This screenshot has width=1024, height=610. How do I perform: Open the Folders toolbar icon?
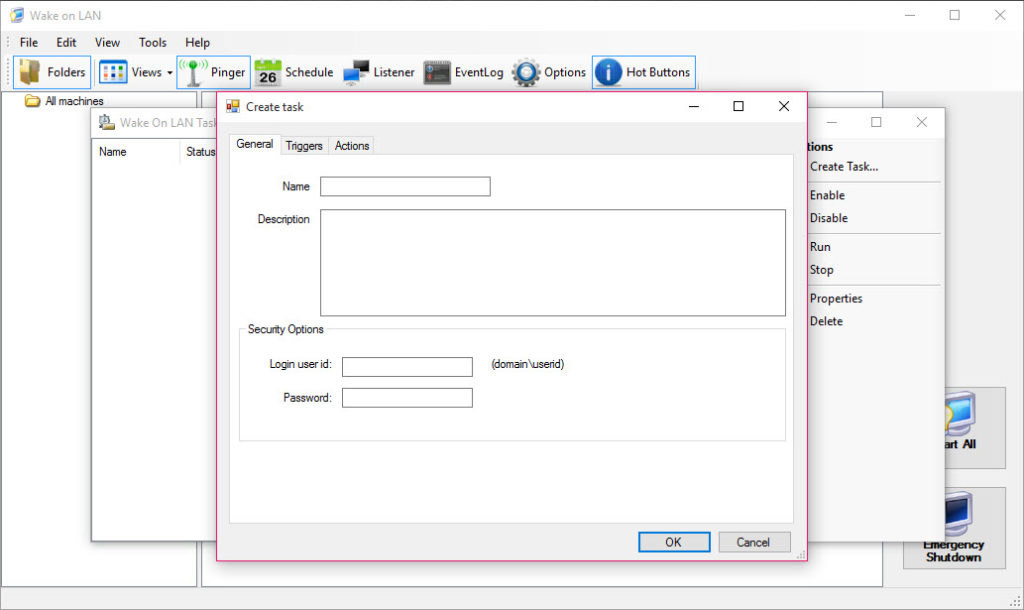[x=29, y=72]
